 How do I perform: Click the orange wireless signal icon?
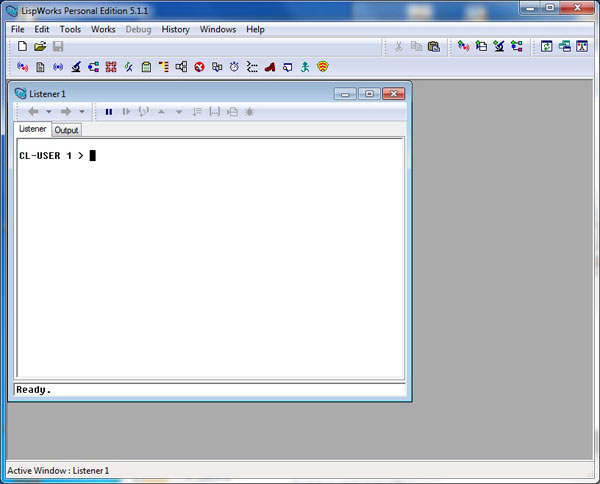323,67
